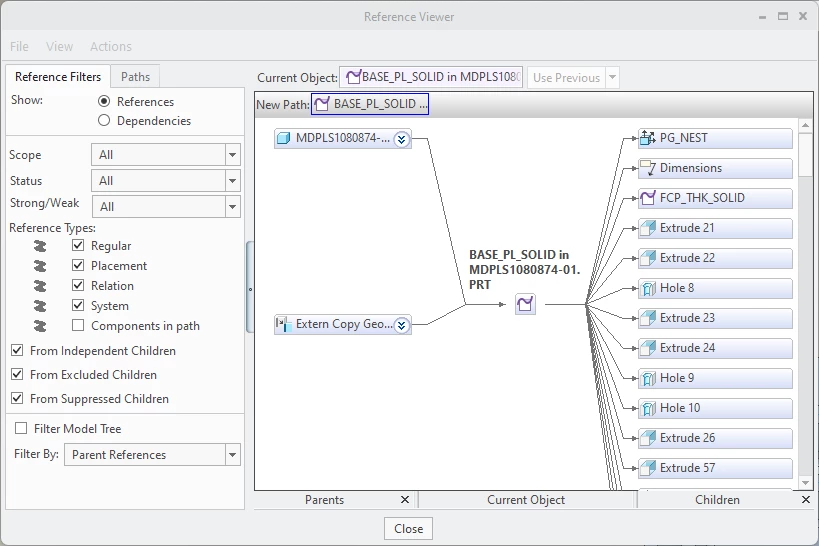
Task: Open the Actions menu
Action: click(111, 47)
